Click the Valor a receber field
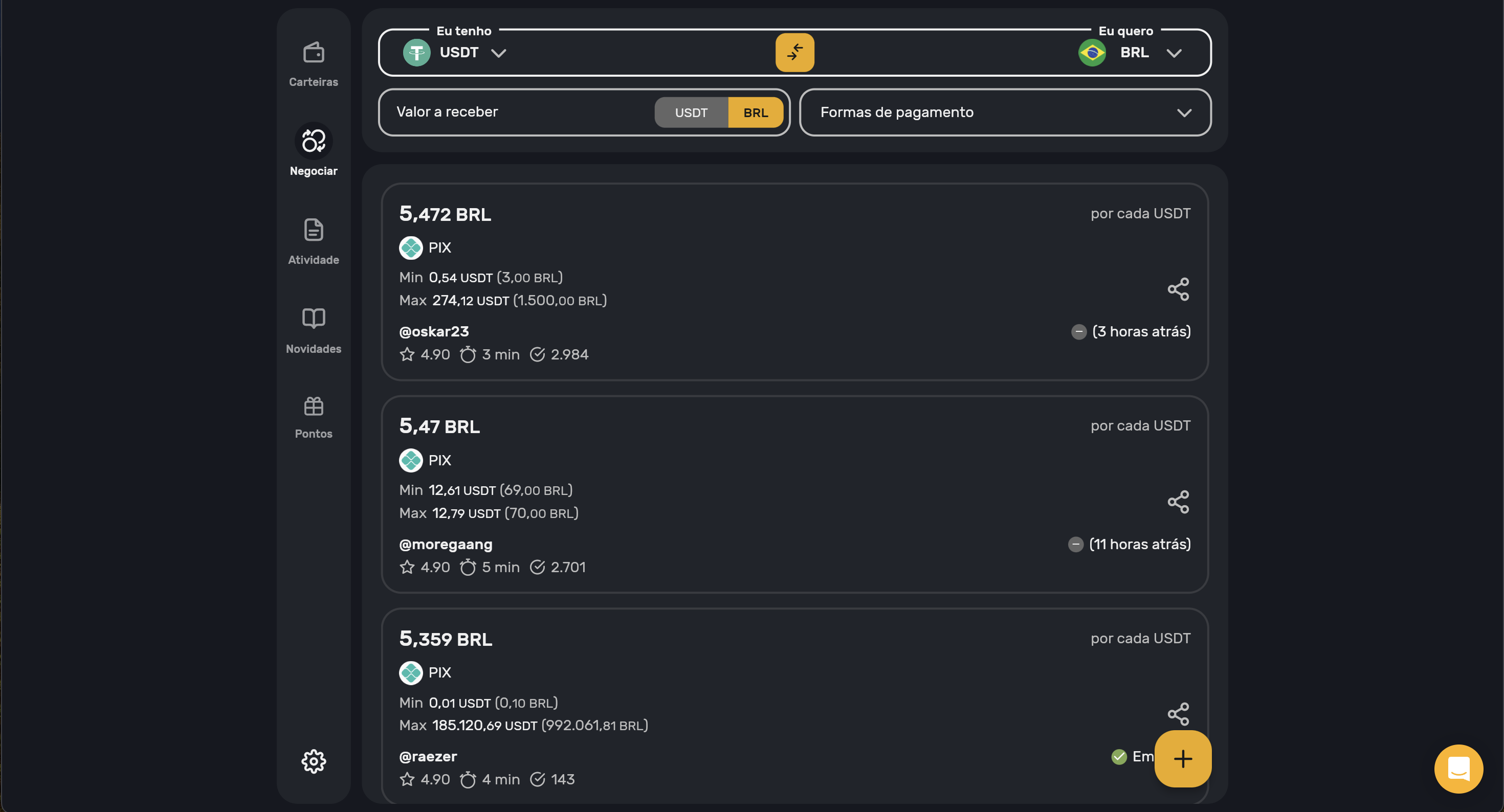 click(520, 112)
